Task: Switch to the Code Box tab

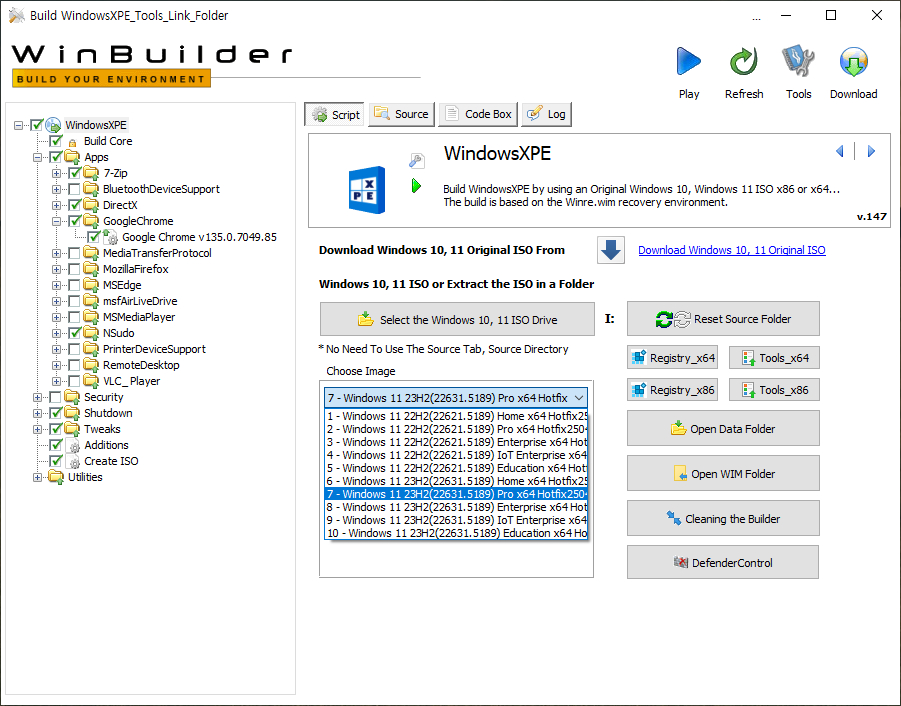Action: tap(478, 114)
